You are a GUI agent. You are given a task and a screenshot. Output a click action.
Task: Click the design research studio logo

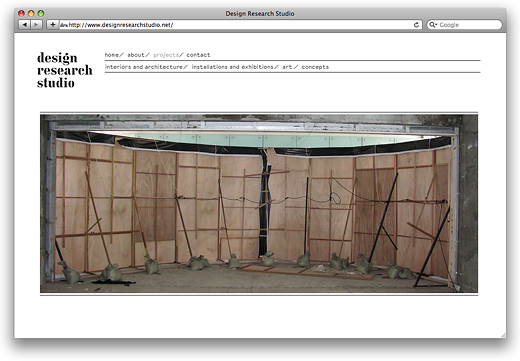(x=64, y=70)
